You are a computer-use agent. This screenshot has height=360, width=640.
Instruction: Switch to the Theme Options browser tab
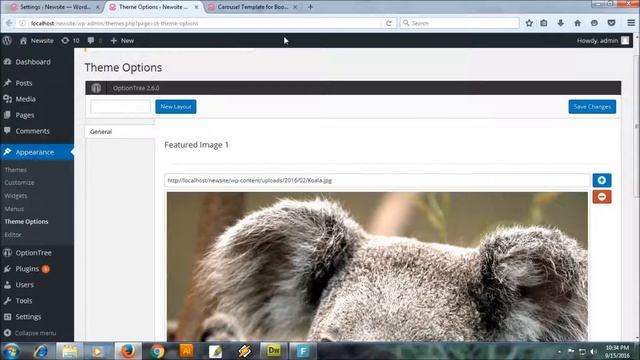153,7
